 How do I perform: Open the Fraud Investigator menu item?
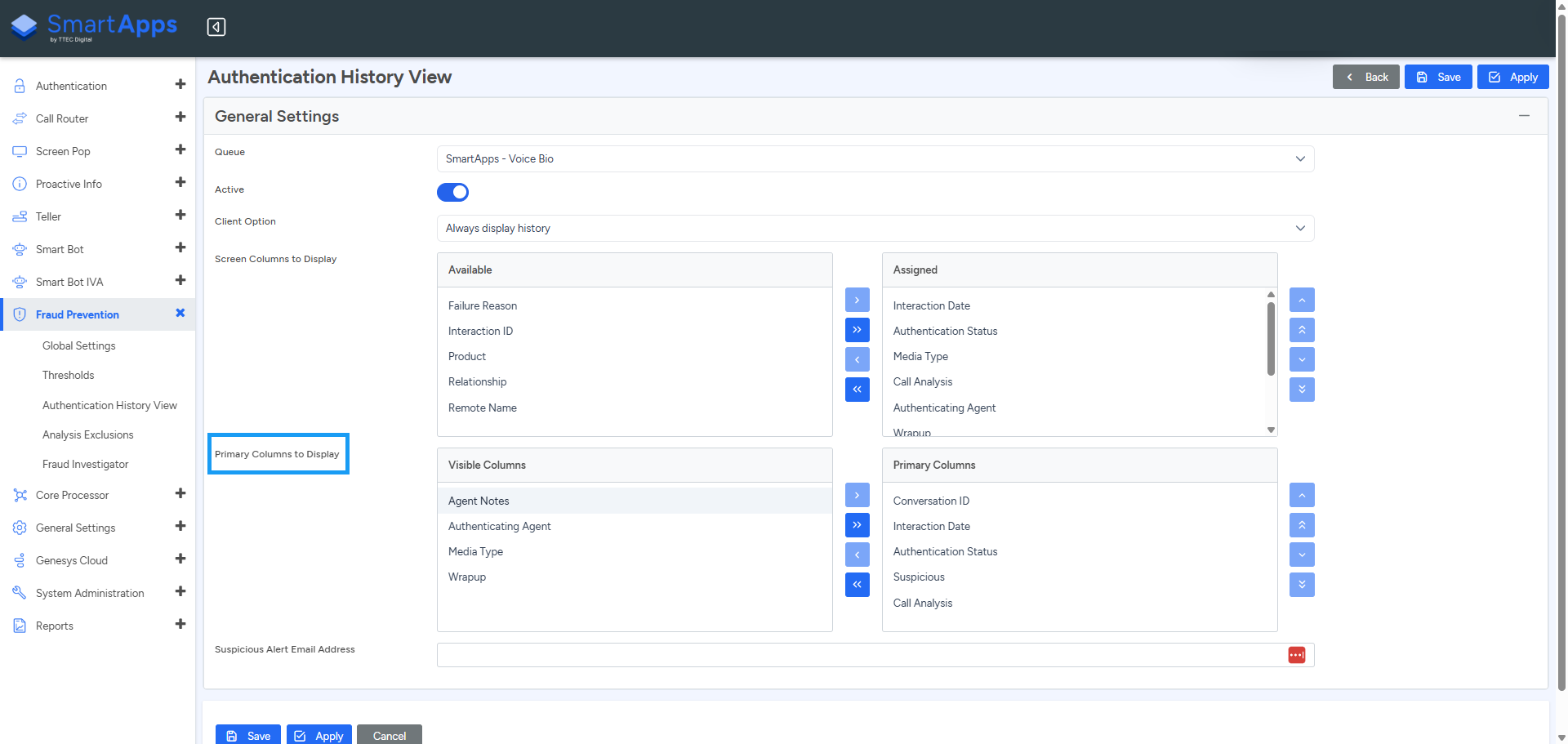(86, 464)
